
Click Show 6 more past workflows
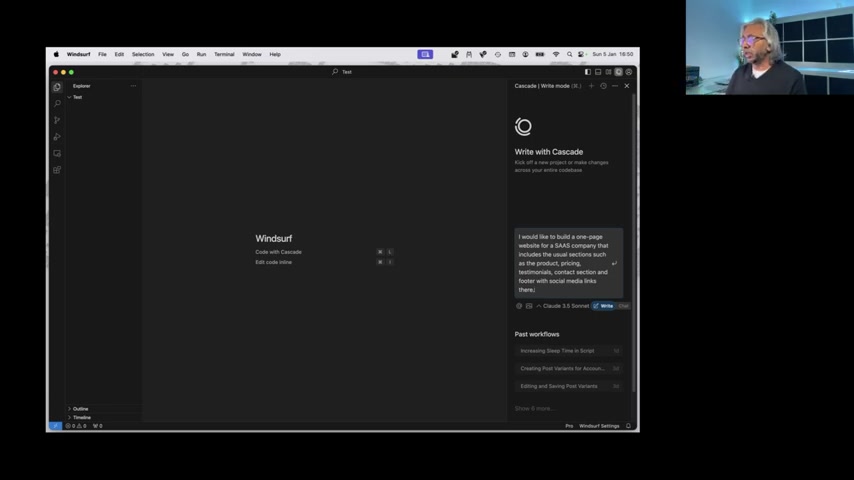[x=534, y=409]
